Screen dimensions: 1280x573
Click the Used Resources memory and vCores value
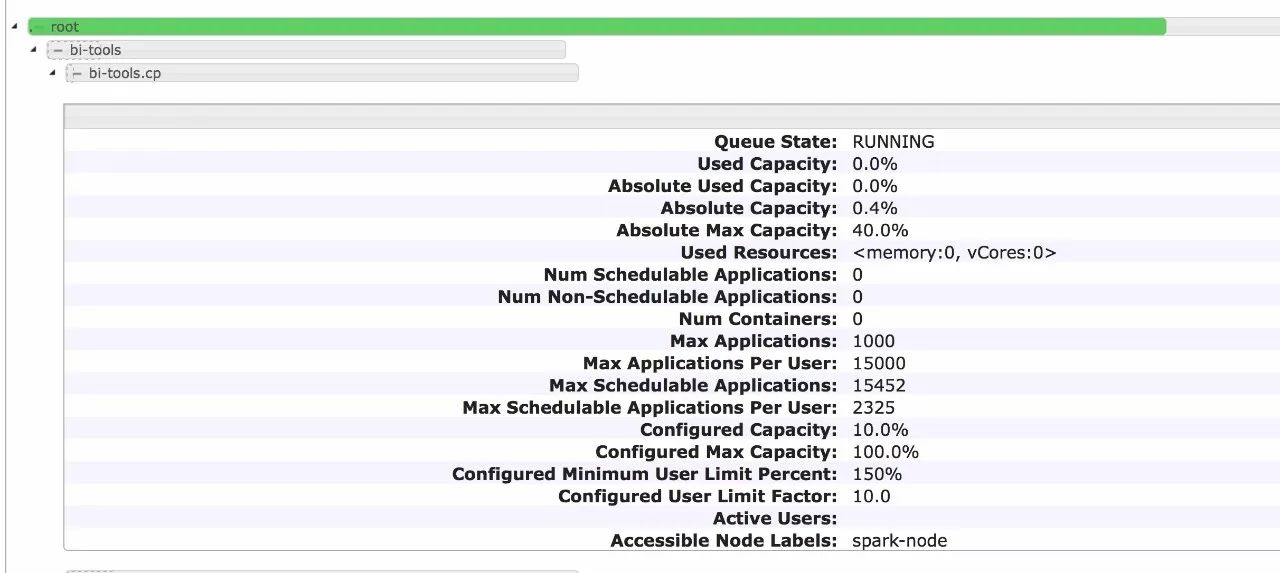pos(954,253)
